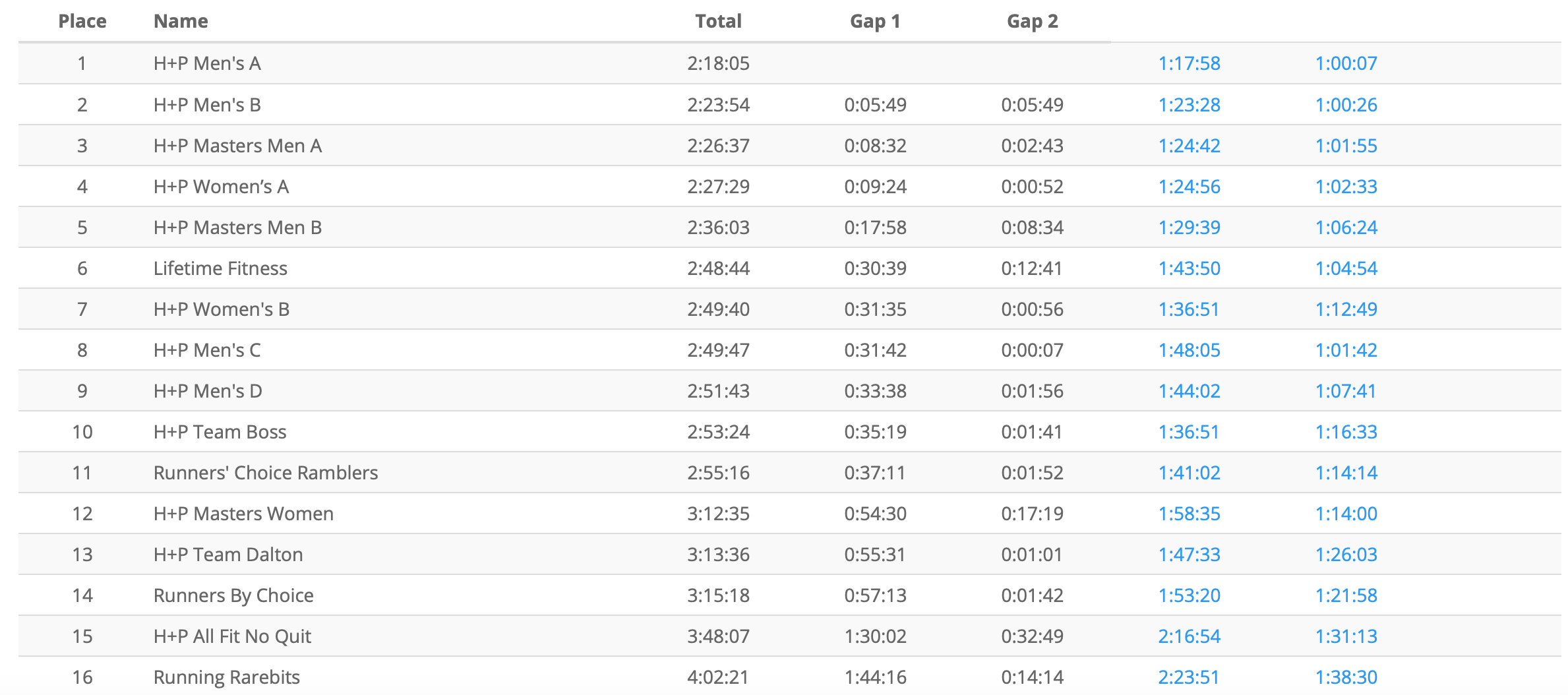Viewport: 1568px width, 695px height.
Task: Sort by the Total column header
Action: pos(718,21)
